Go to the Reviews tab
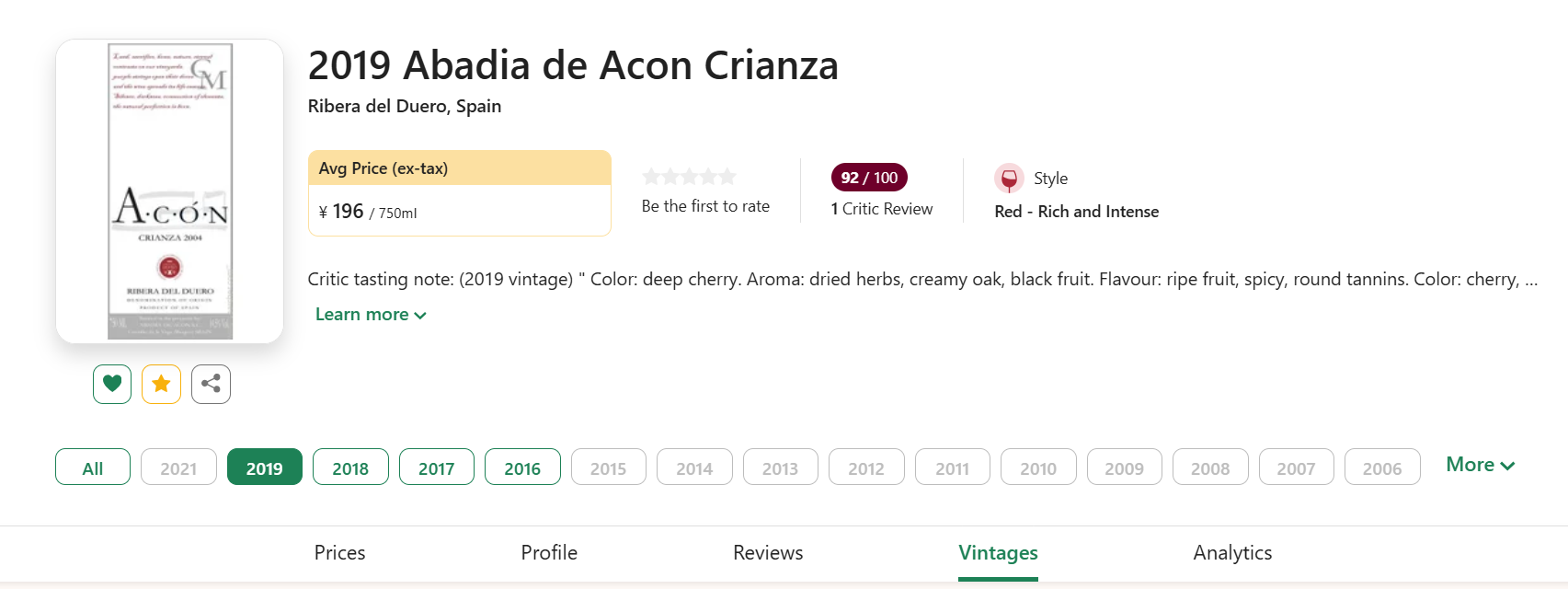The image size is (1568, 589). (768, 553)
